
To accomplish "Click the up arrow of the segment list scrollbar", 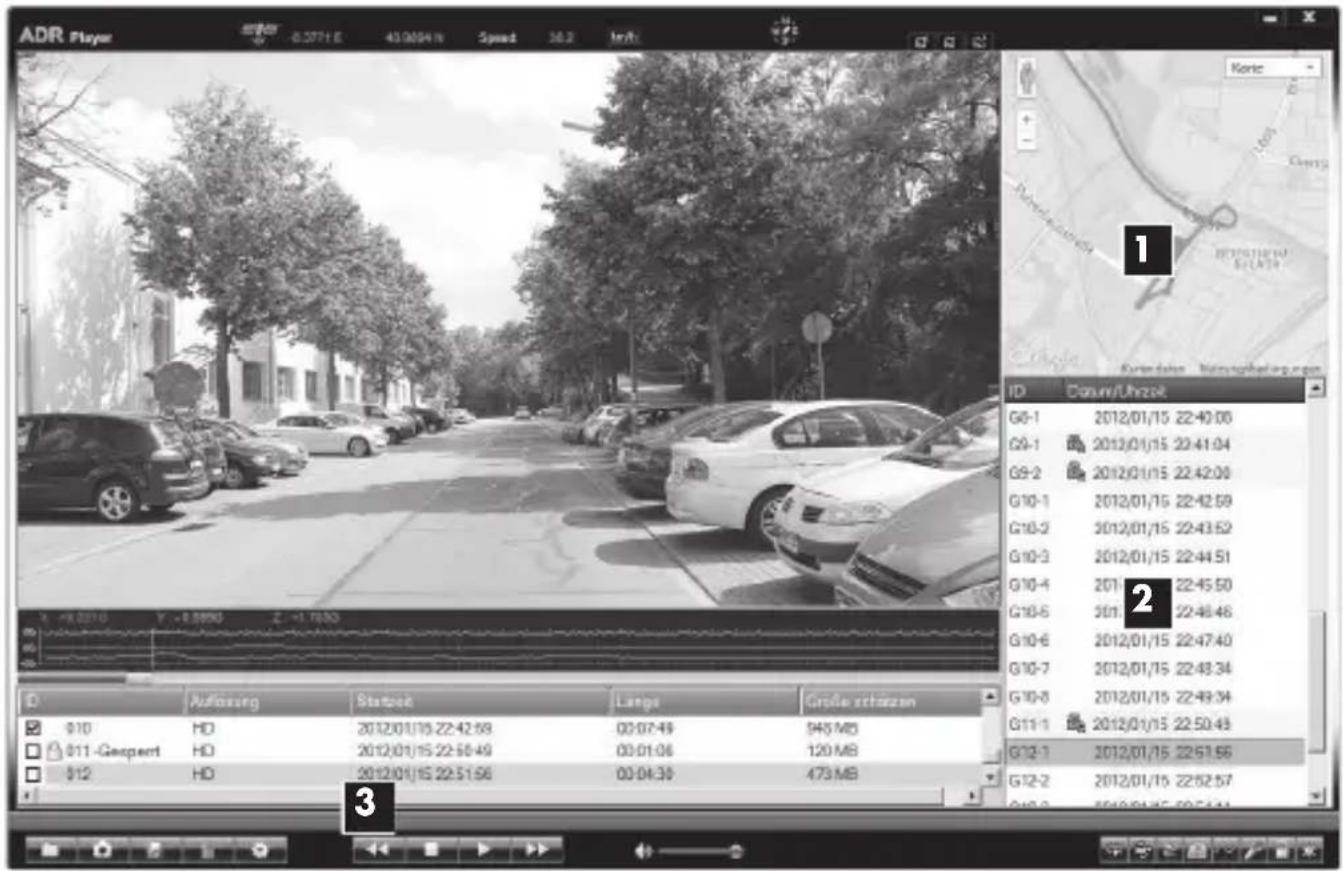I will click(x=1316, y=388).
